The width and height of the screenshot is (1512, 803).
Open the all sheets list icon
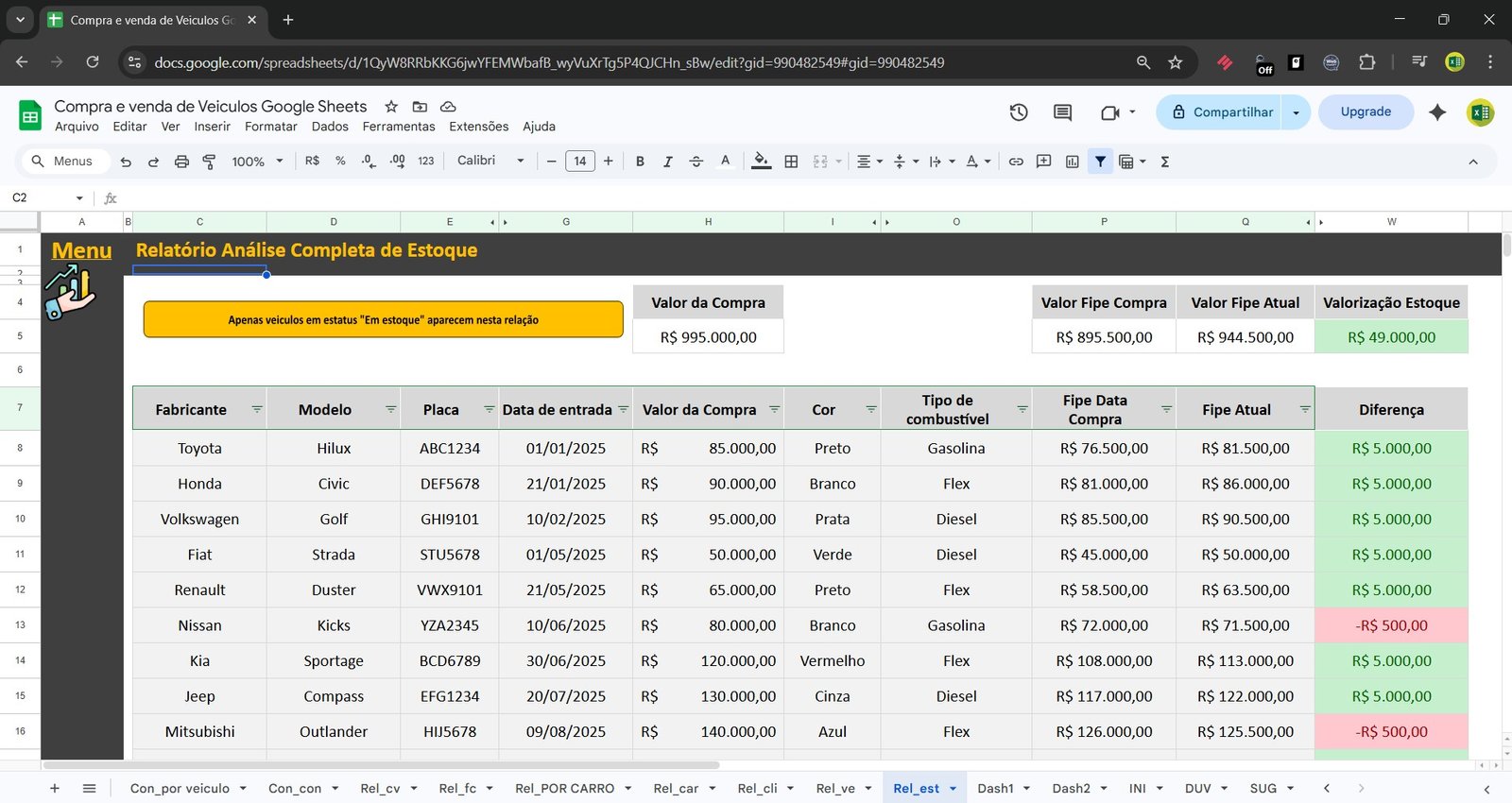tap(89, 788)
